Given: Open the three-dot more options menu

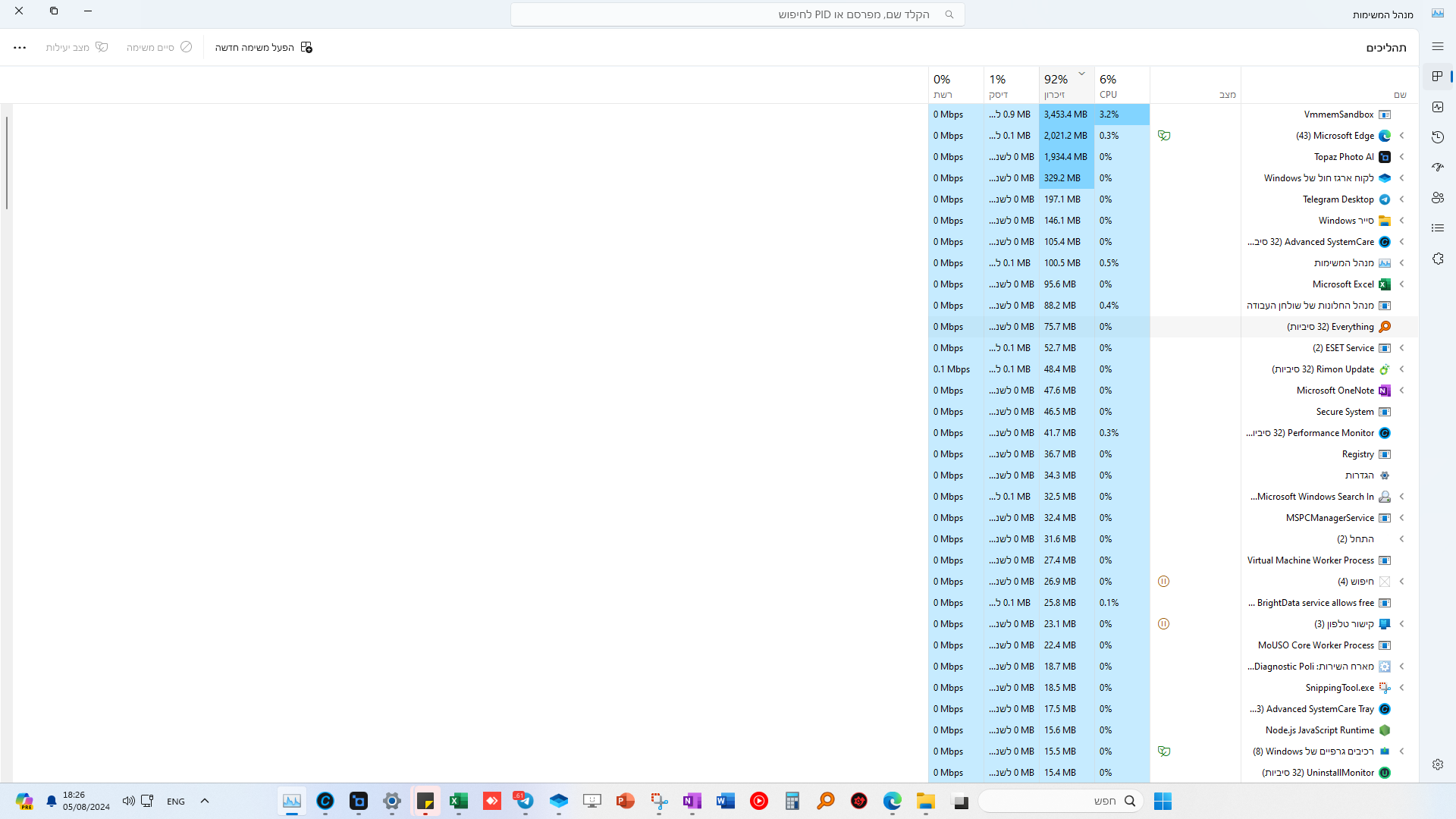Looking at the screenshot, I should click(x=20, y=47).
